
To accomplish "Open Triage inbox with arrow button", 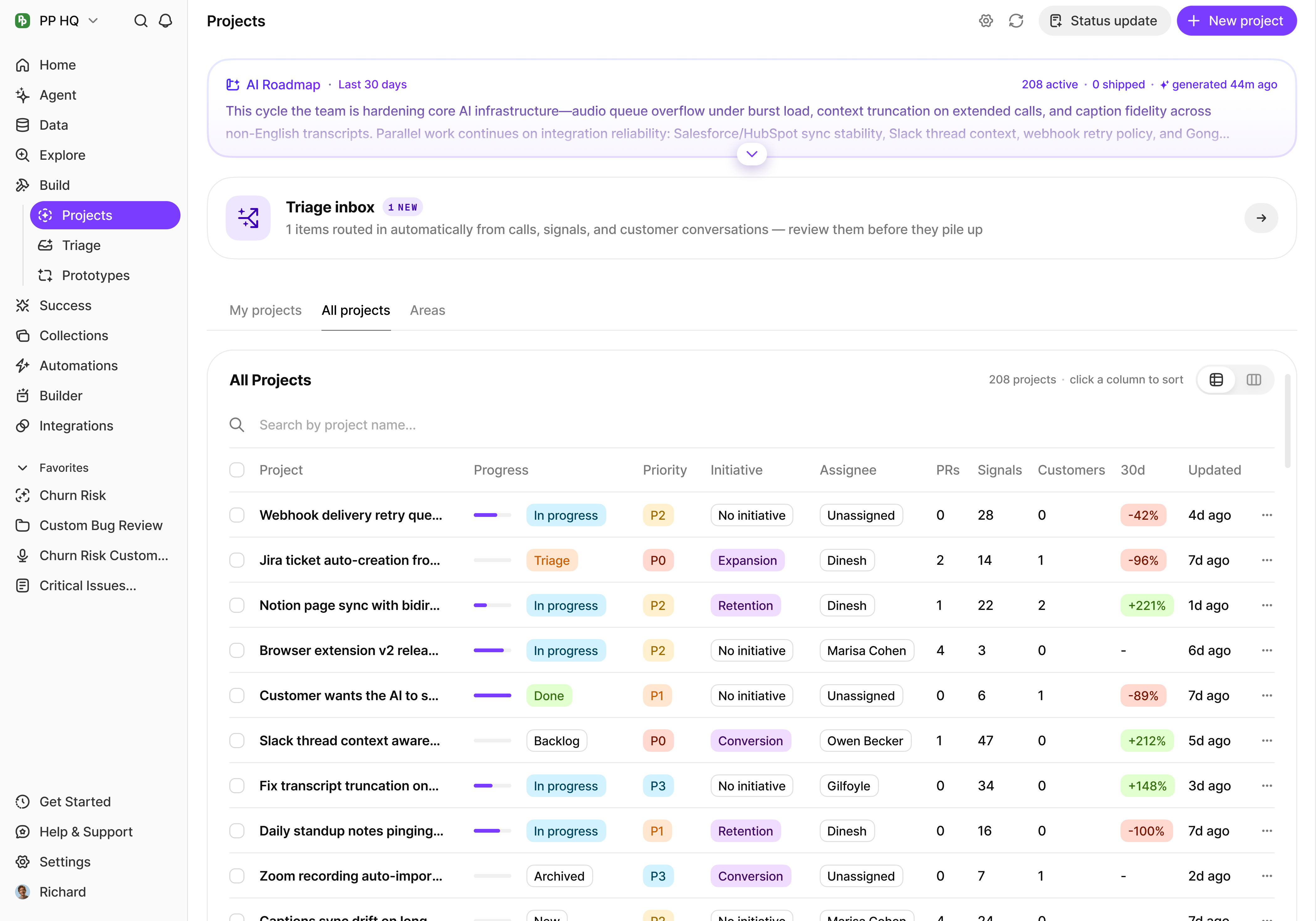I will tap(1261, 218).
